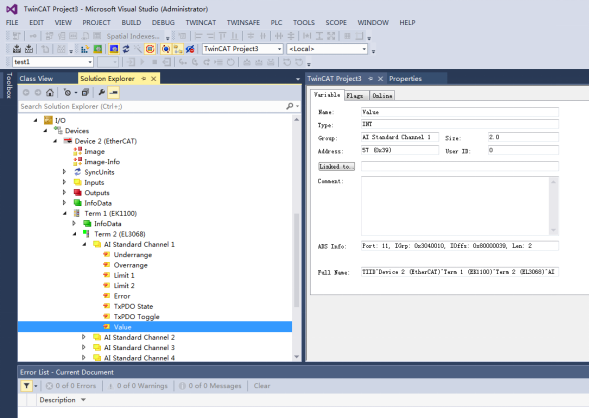Click the Term 2 (EL3068) terminal icon
This screenshot has width=590, height=418.
click(87, 234)
